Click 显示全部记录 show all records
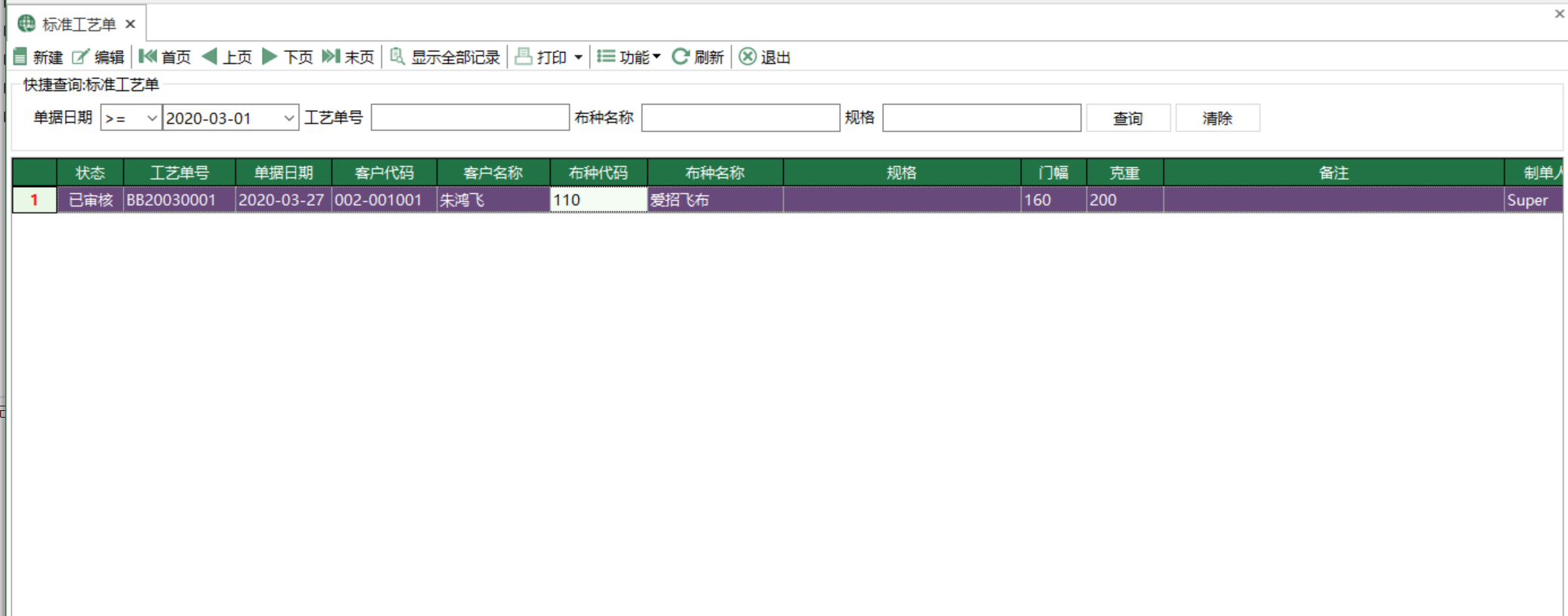 point(445,57)
